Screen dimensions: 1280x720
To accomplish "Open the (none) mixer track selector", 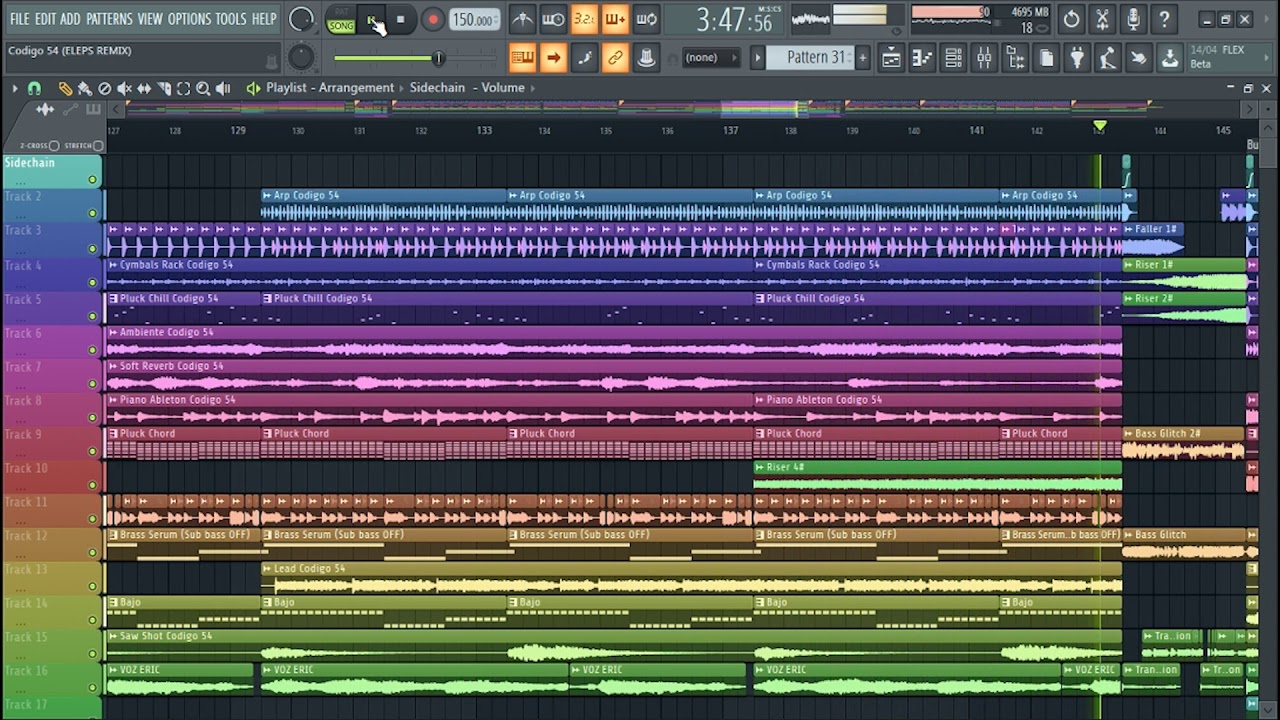I will [709, 58].
